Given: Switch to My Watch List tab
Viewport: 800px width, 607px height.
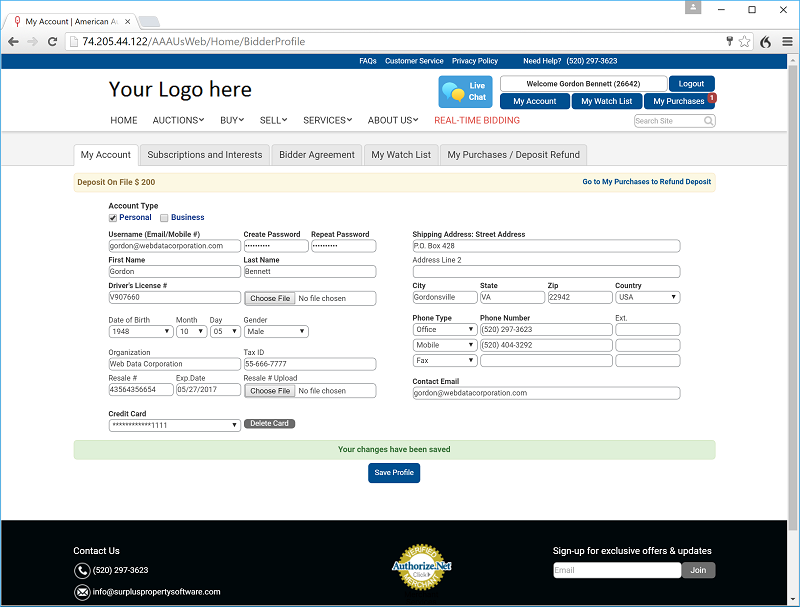Looking at the screenshot, I should pyautogui.click(x=401, y=155).
